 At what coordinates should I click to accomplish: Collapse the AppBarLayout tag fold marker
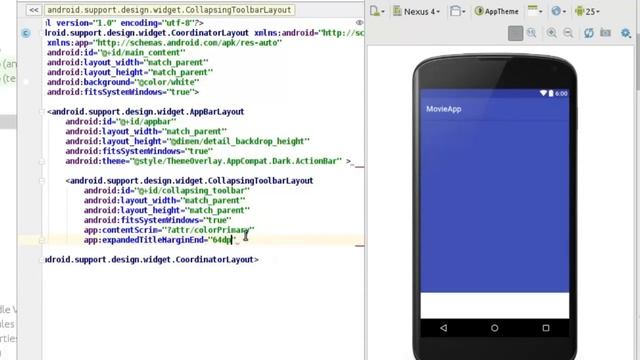[42, 111]
